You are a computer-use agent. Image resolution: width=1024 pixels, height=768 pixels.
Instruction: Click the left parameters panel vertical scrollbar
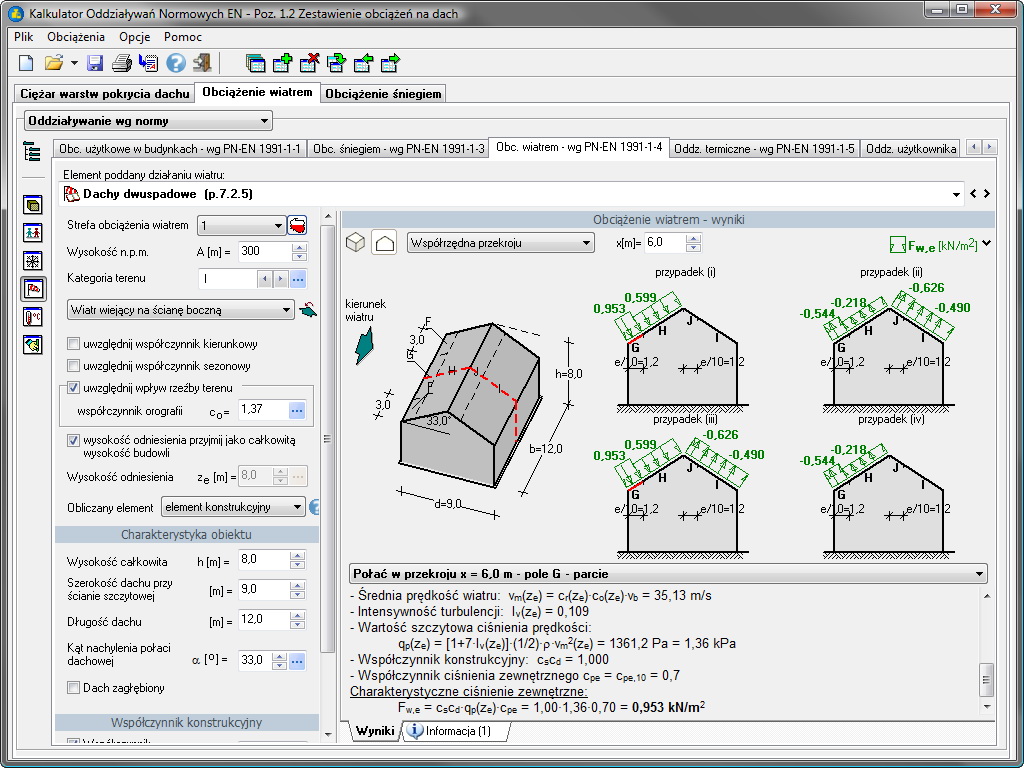click(x=328, y=438)
